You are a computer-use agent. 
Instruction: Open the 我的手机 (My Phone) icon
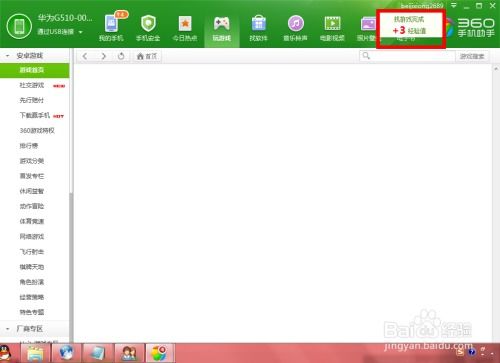[x=111, y=23]
